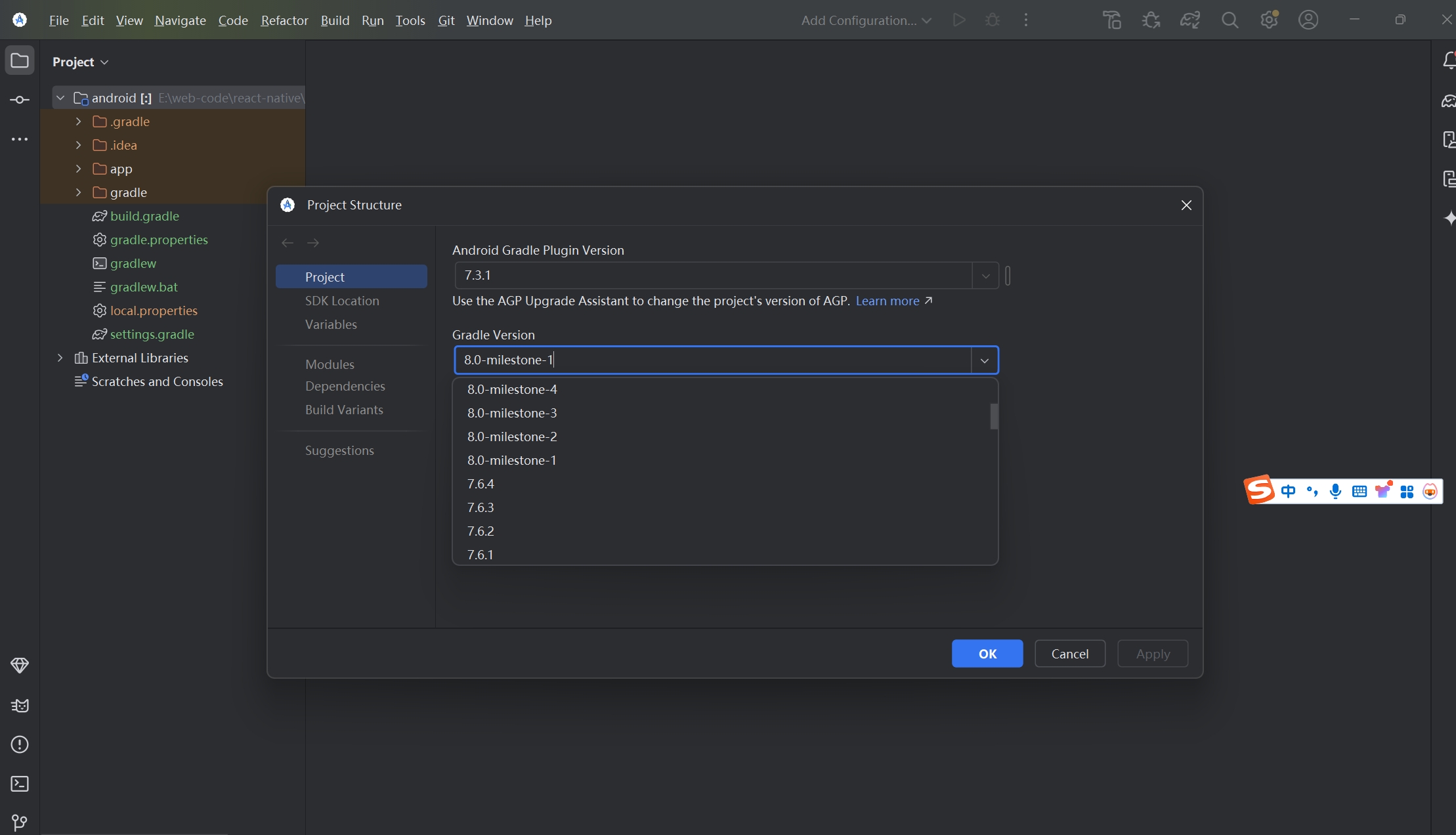Choose Gradle version 7.6.4
Viewport: 1456px width, 835px height.
click(725, 484)
